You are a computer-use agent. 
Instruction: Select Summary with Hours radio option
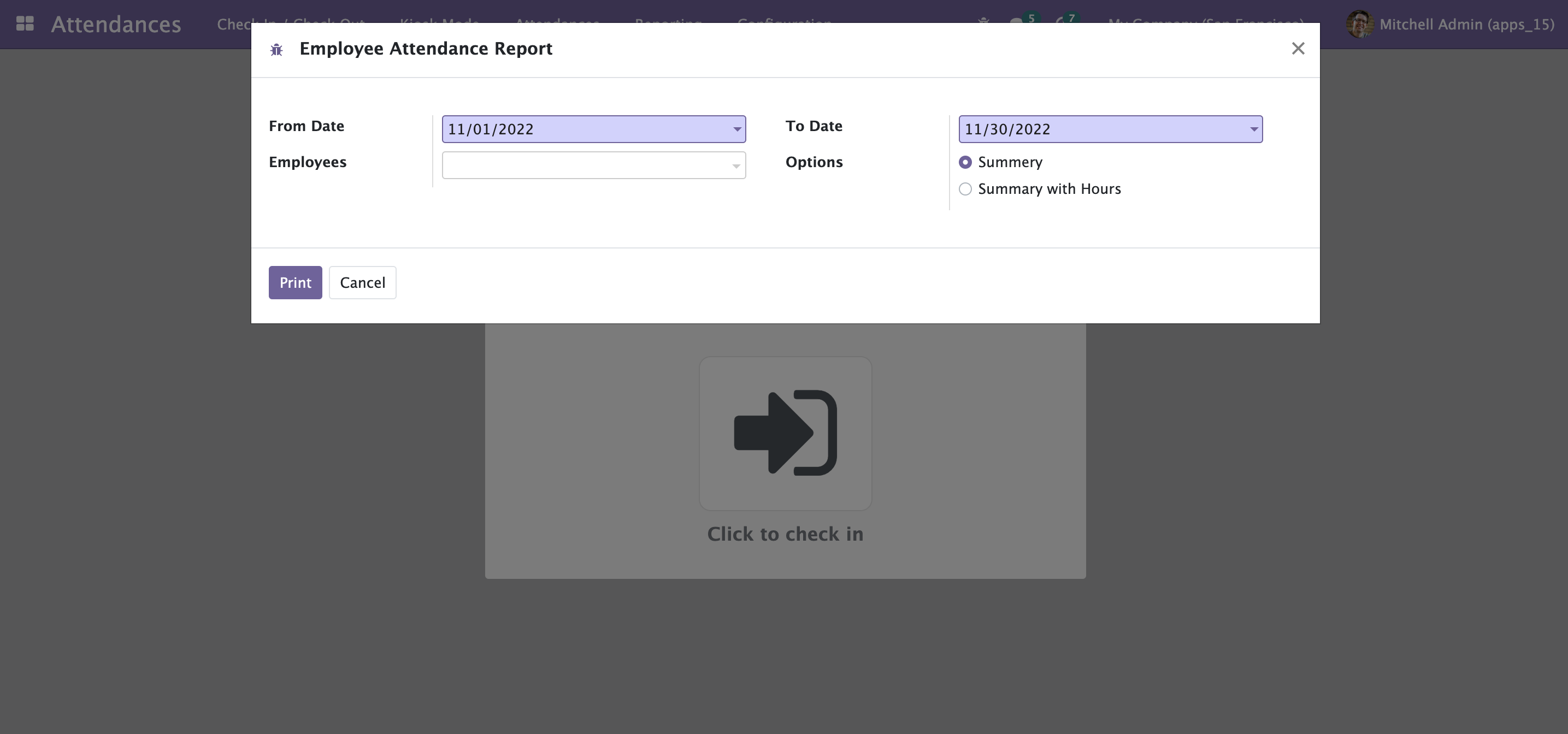tap(965, 188)
